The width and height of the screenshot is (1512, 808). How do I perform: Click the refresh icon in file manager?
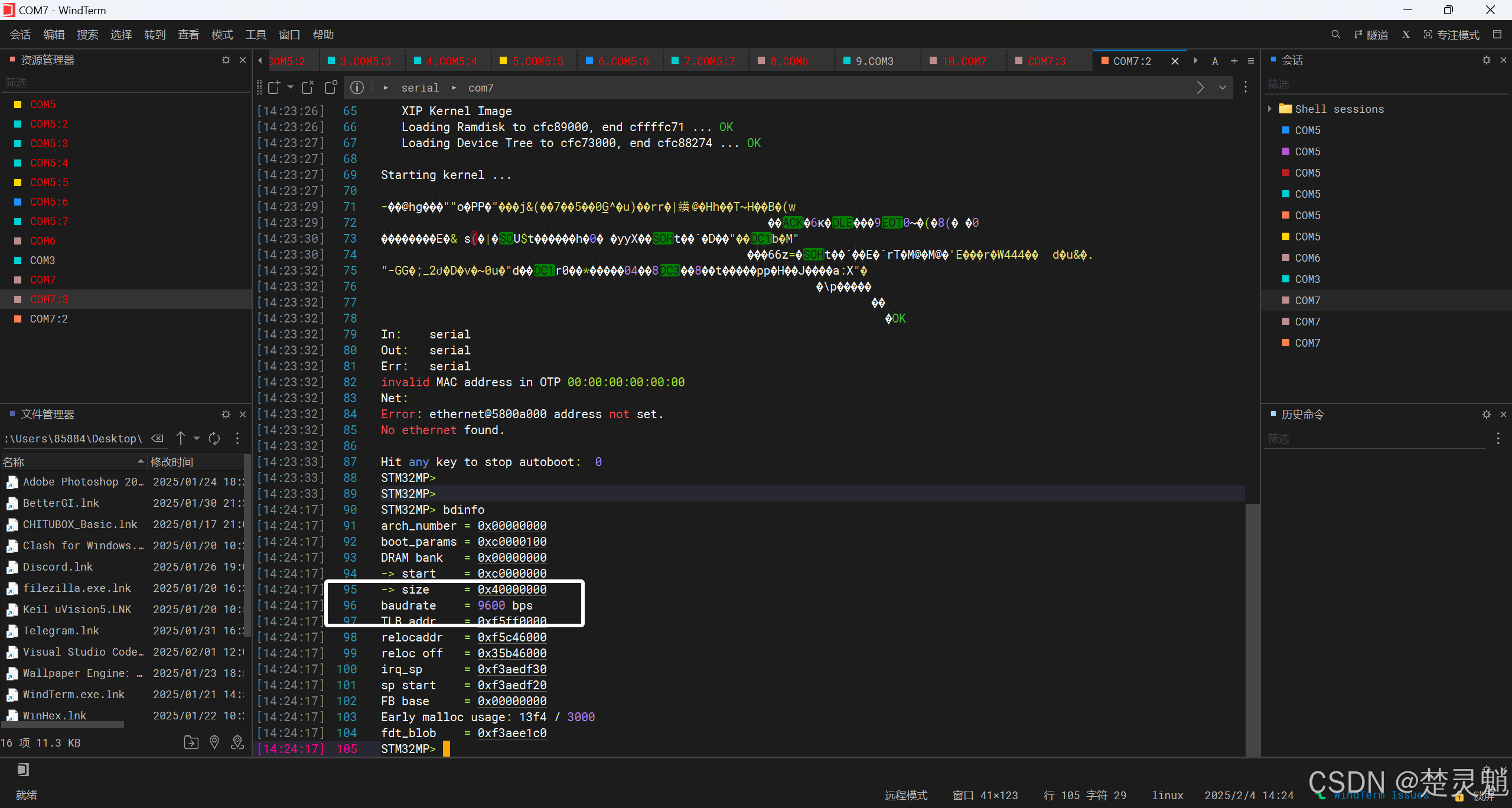click(214, 438)
